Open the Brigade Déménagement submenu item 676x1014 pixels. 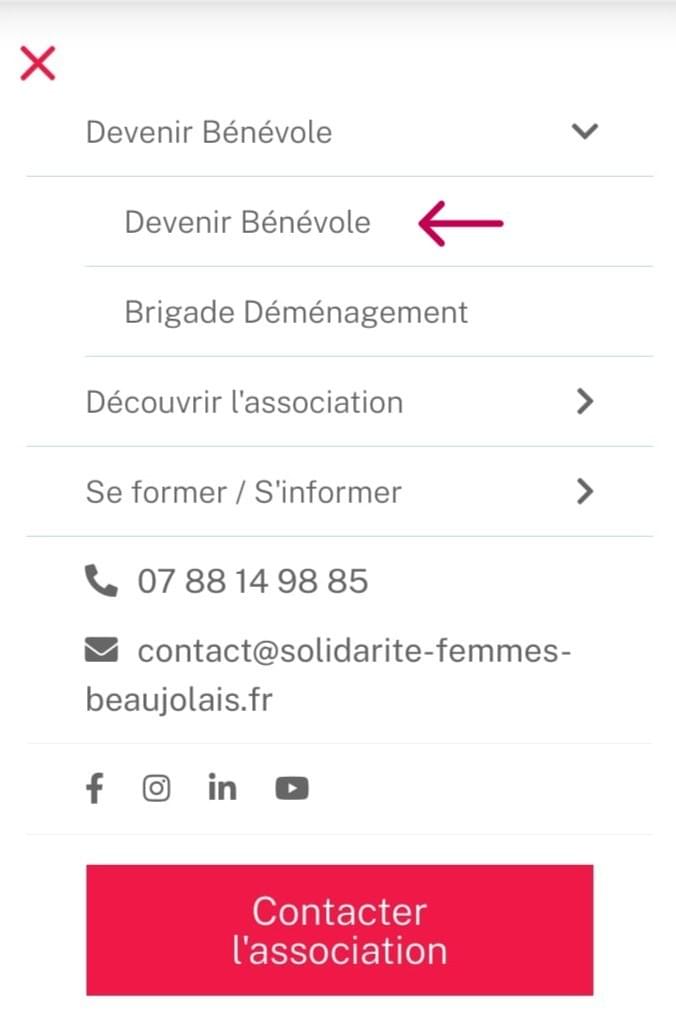(296, 312)
